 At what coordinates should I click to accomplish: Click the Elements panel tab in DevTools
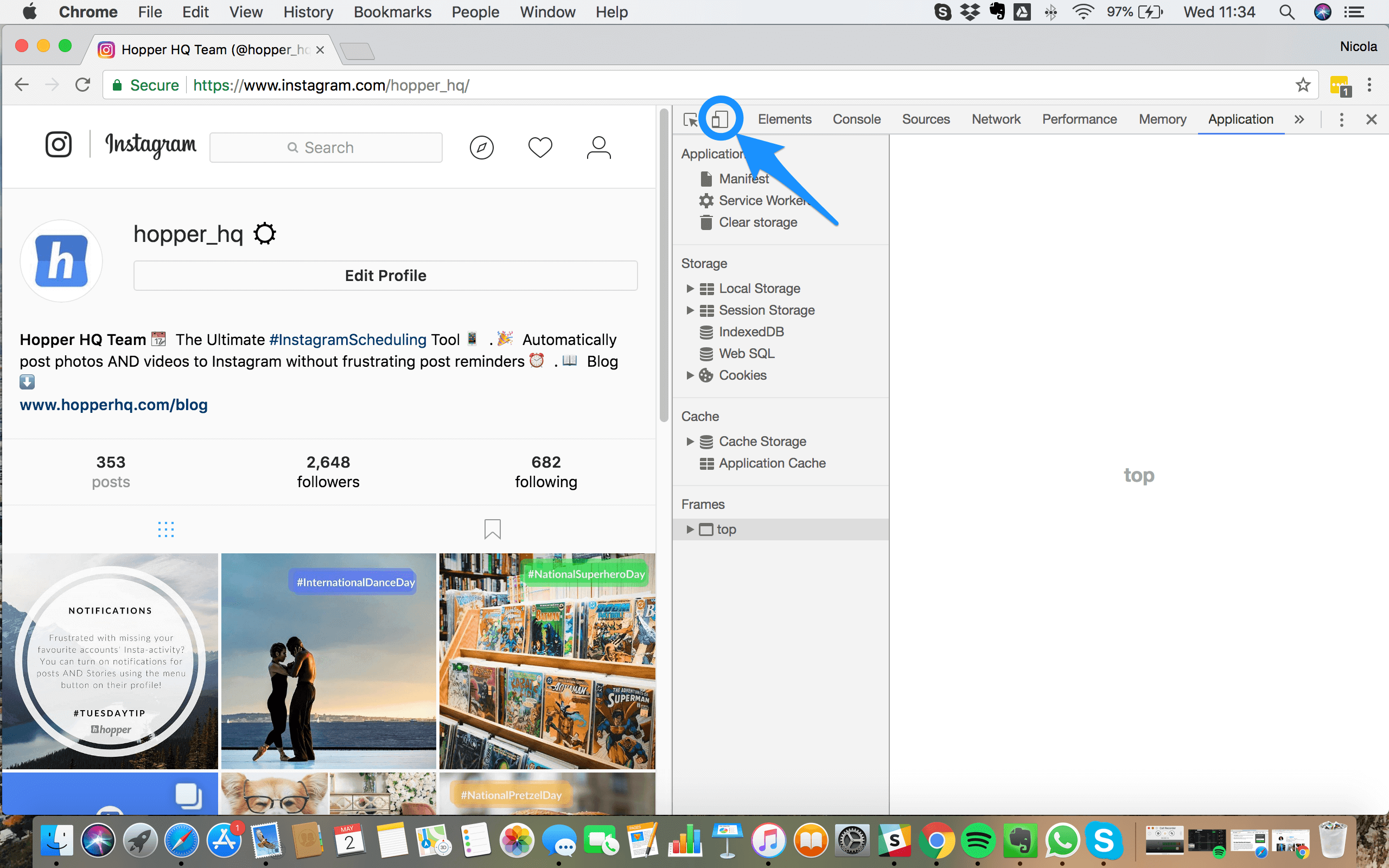coord(784,118)
